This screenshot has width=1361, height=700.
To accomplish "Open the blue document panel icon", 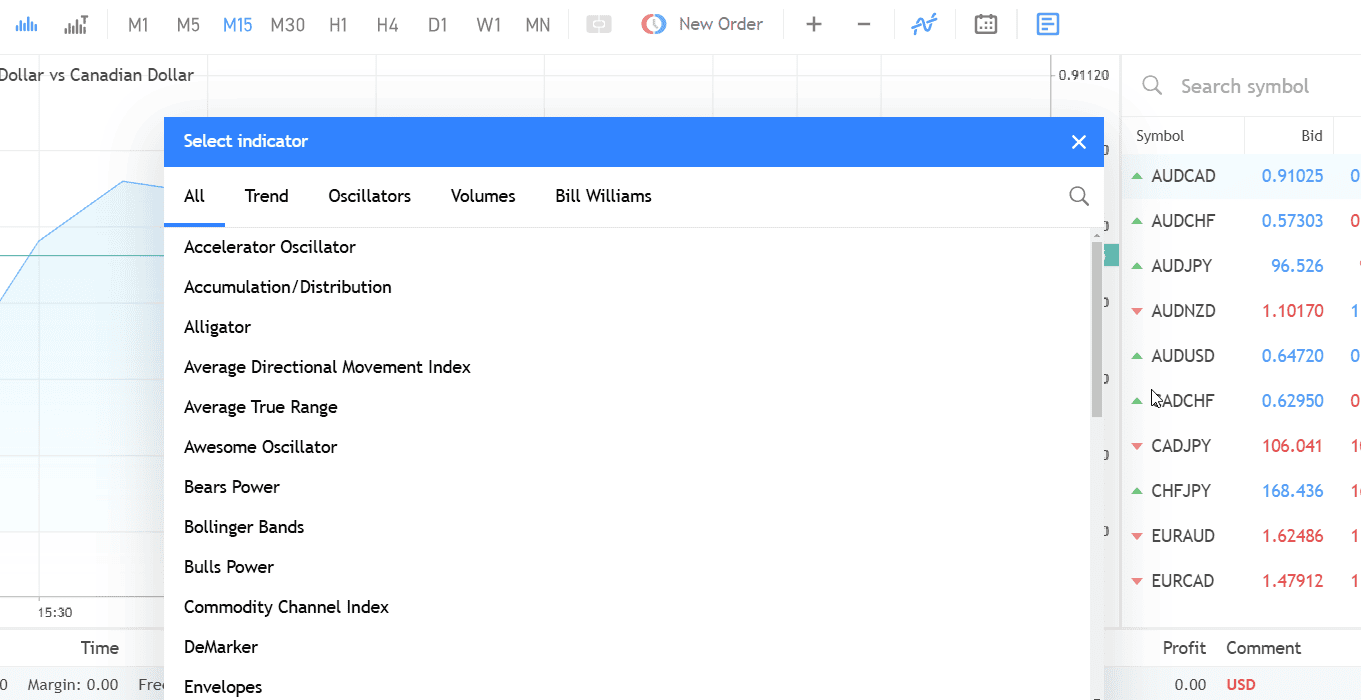I will tap(1047, 25).
